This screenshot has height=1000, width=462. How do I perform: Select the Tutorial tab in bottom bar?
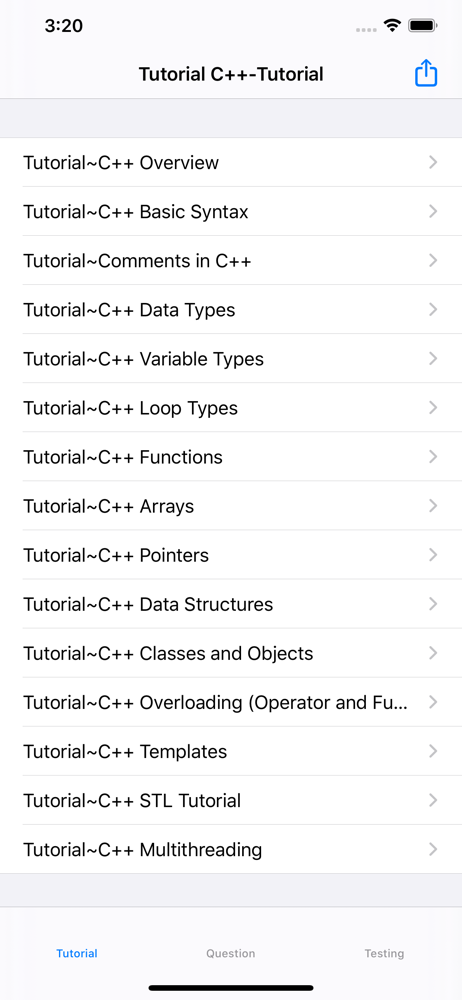[77, 953]
